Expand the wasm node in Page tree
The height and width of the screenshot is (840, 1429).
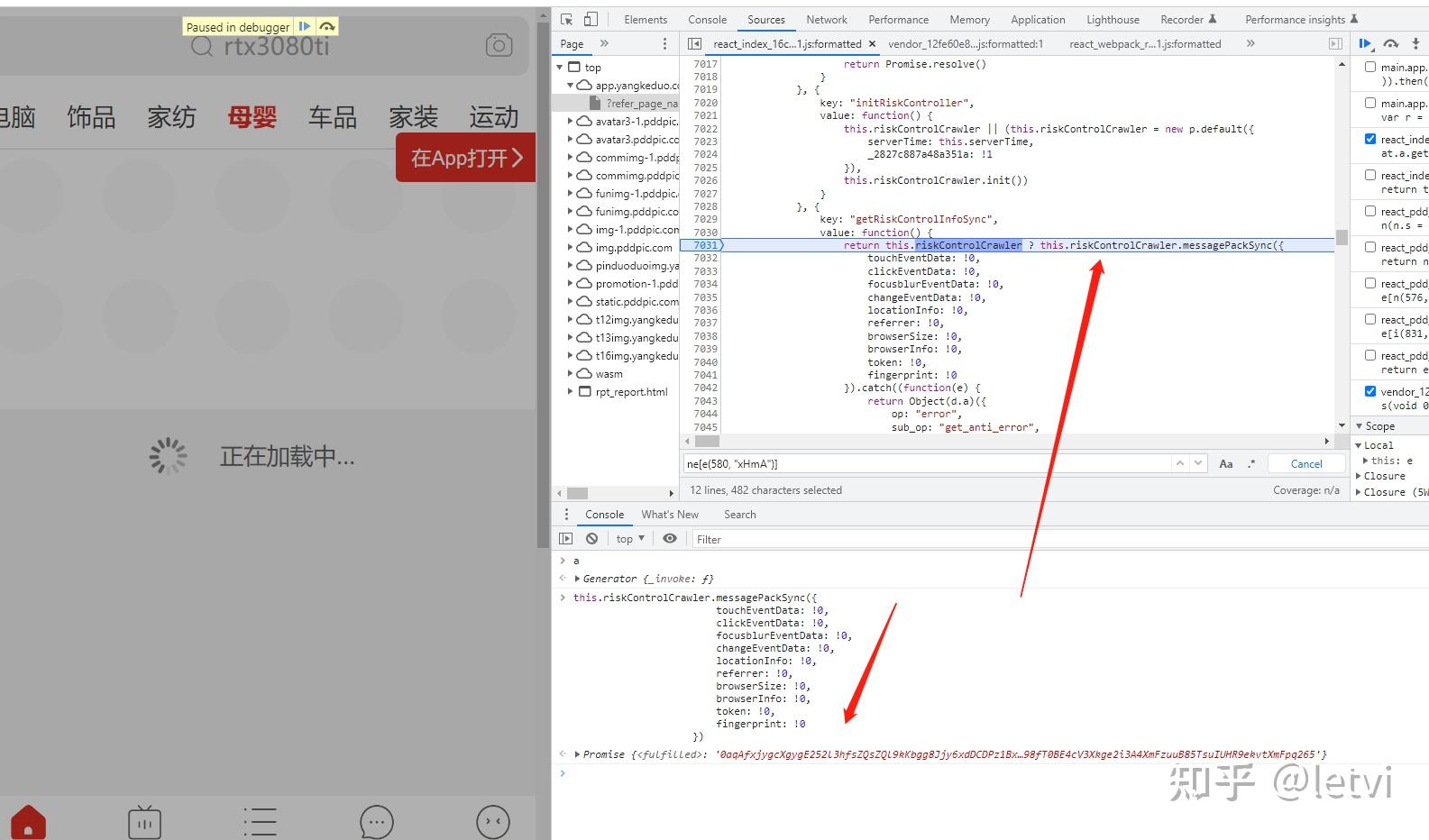point(571,373)
